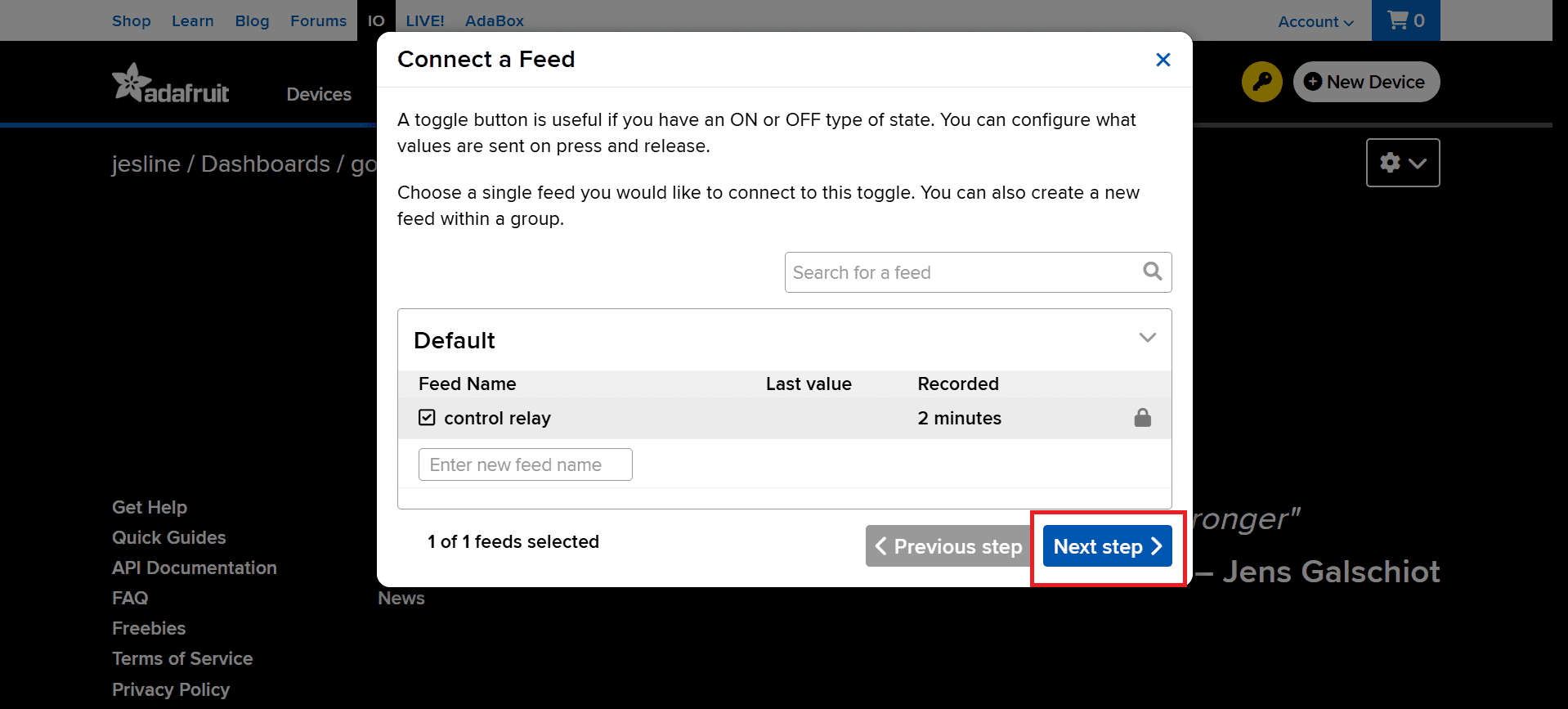This screenshot has width=1568, height=709.
Task: Click the search magnifier icon
Action: 1152,271
